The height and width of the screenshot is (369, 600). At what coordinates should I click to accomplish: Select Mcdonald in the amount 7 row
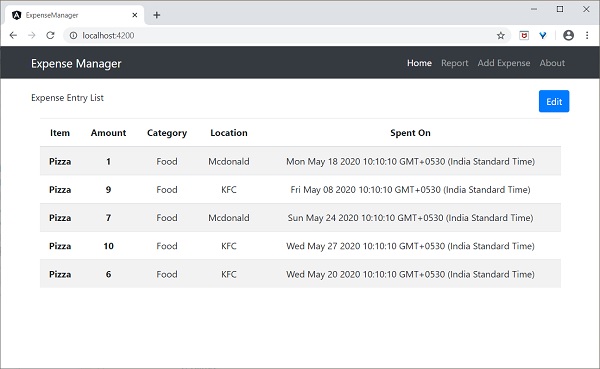[229, 218]
